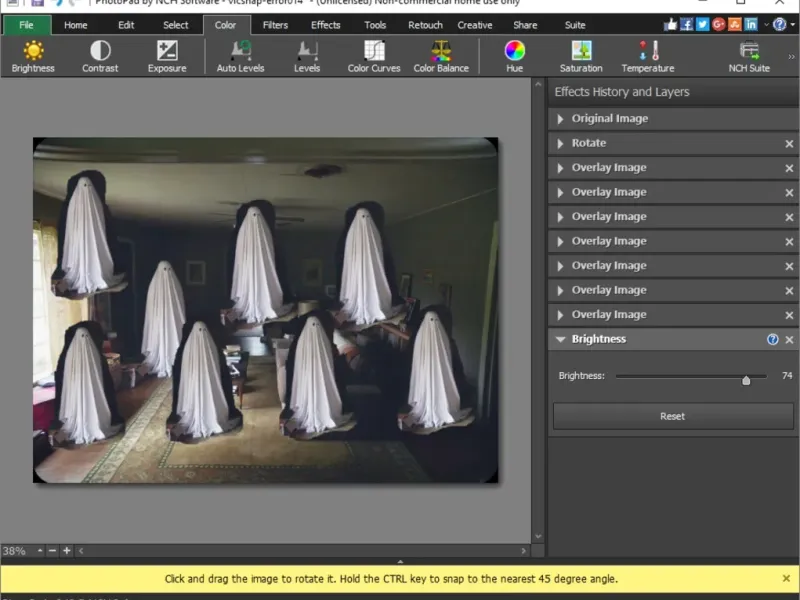Image resolution: width=800 pixels, height=600 pixels.
Task: Expand Overlay Image entry directly above Brightness
Action: 560,315
